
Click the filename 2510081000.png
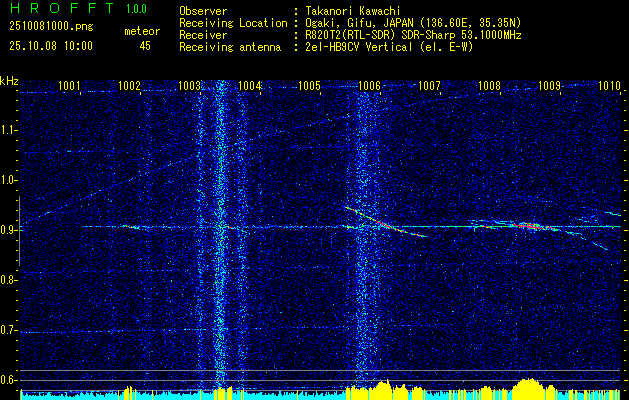pos(51,27)
